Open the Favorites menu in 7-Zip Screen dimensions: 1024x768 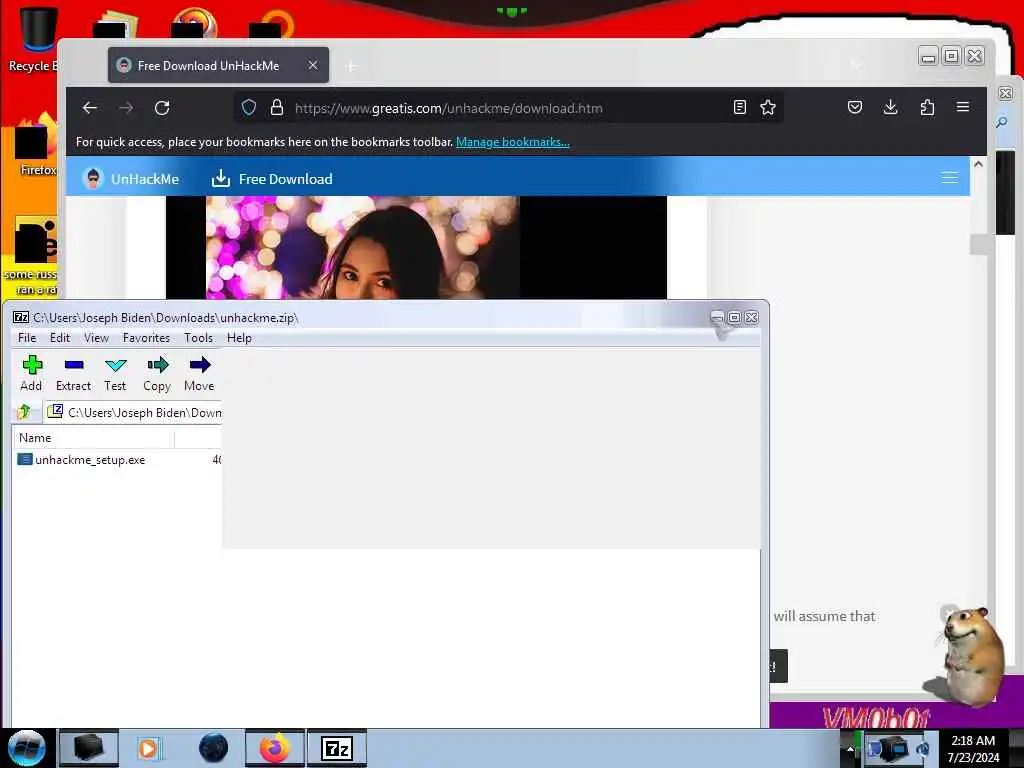146,338
